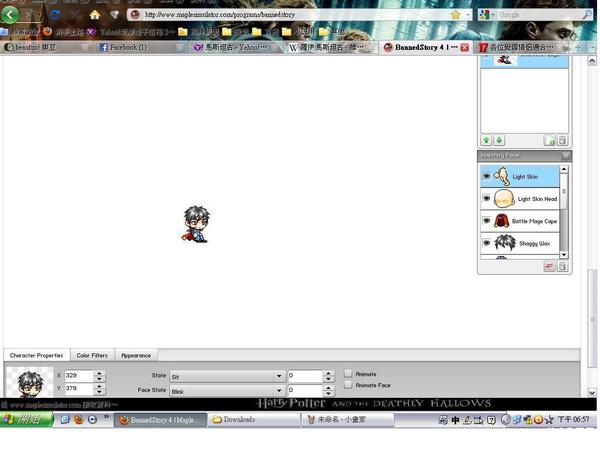This screenshot has width=600, height=450.
Task: Bookmark page using the star icon
Action: 456,15
